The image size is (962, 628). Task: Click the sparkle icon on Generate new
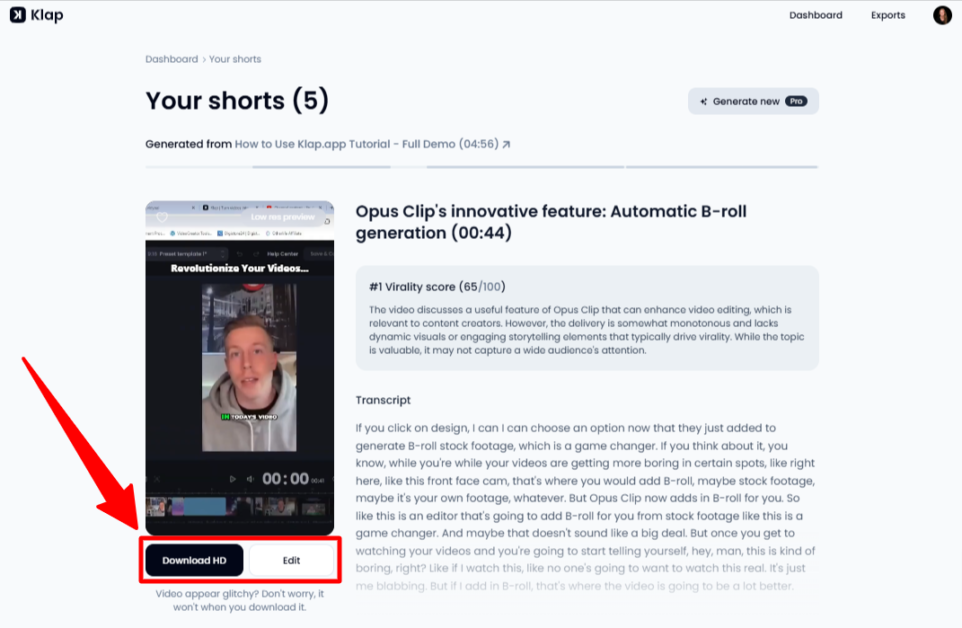(703, 100)
